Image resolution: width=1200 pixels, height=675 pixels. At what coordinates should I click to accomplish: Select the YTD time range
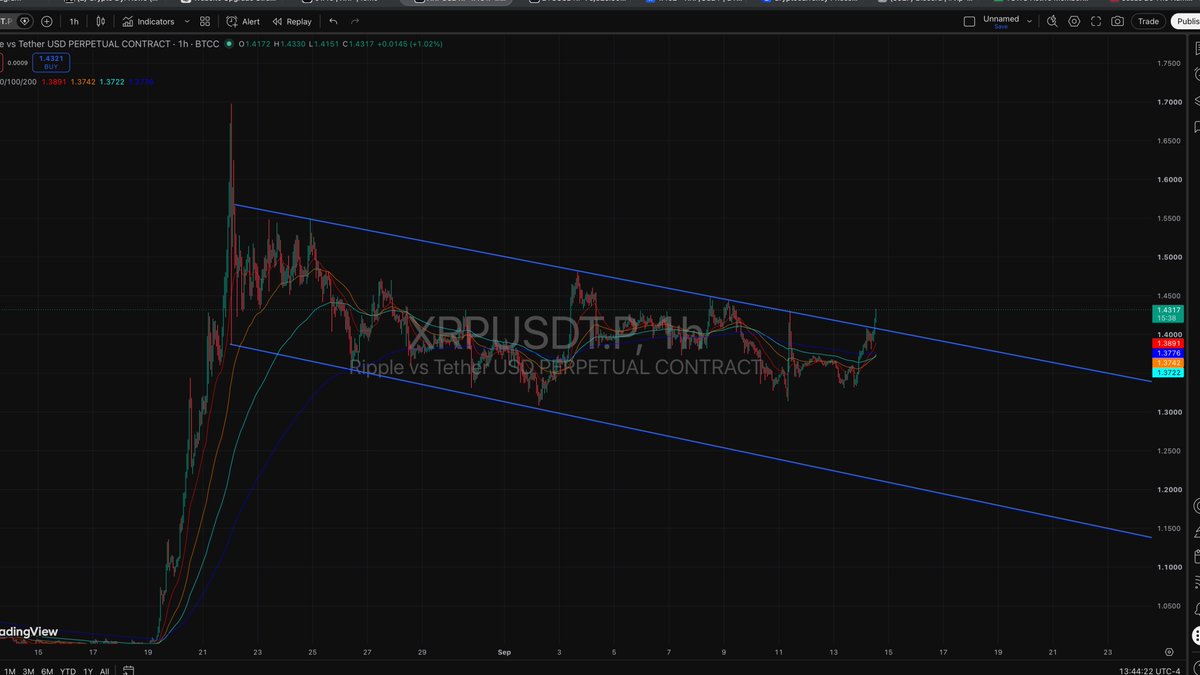68,670
